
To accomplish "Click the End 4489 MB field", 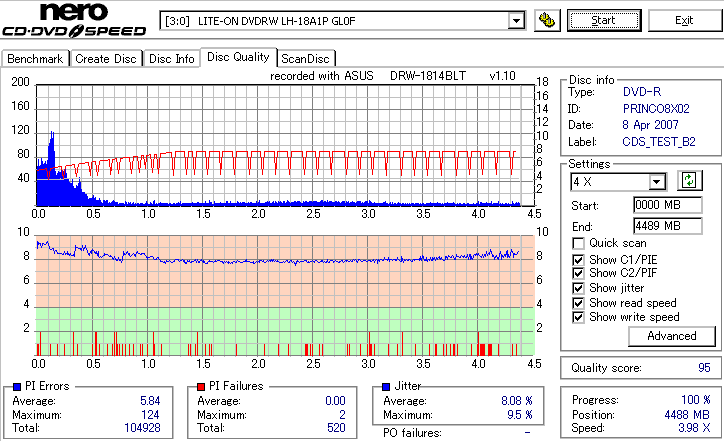I will pyautogui.click(x=668, y=226).
